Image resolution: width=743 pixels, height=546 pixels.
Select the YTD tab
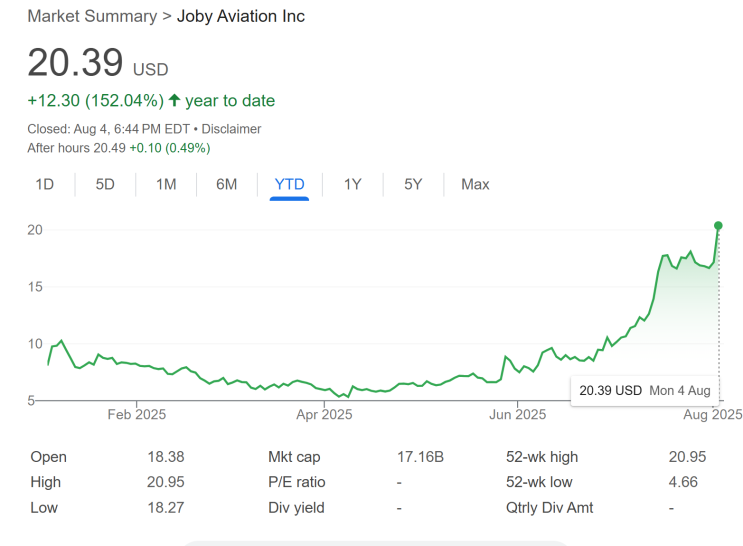pos(289,184)
